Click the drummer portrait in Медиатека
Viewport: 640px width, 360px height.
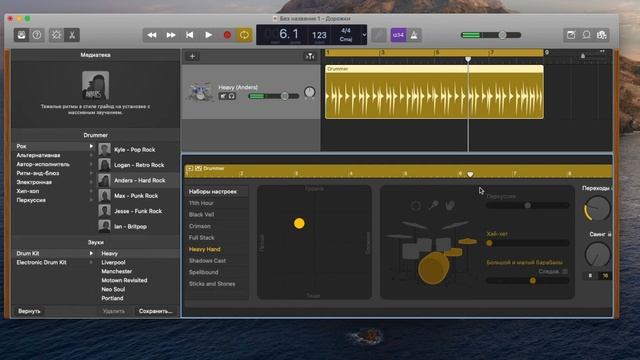pyautogui.click(x=95, y=85)
